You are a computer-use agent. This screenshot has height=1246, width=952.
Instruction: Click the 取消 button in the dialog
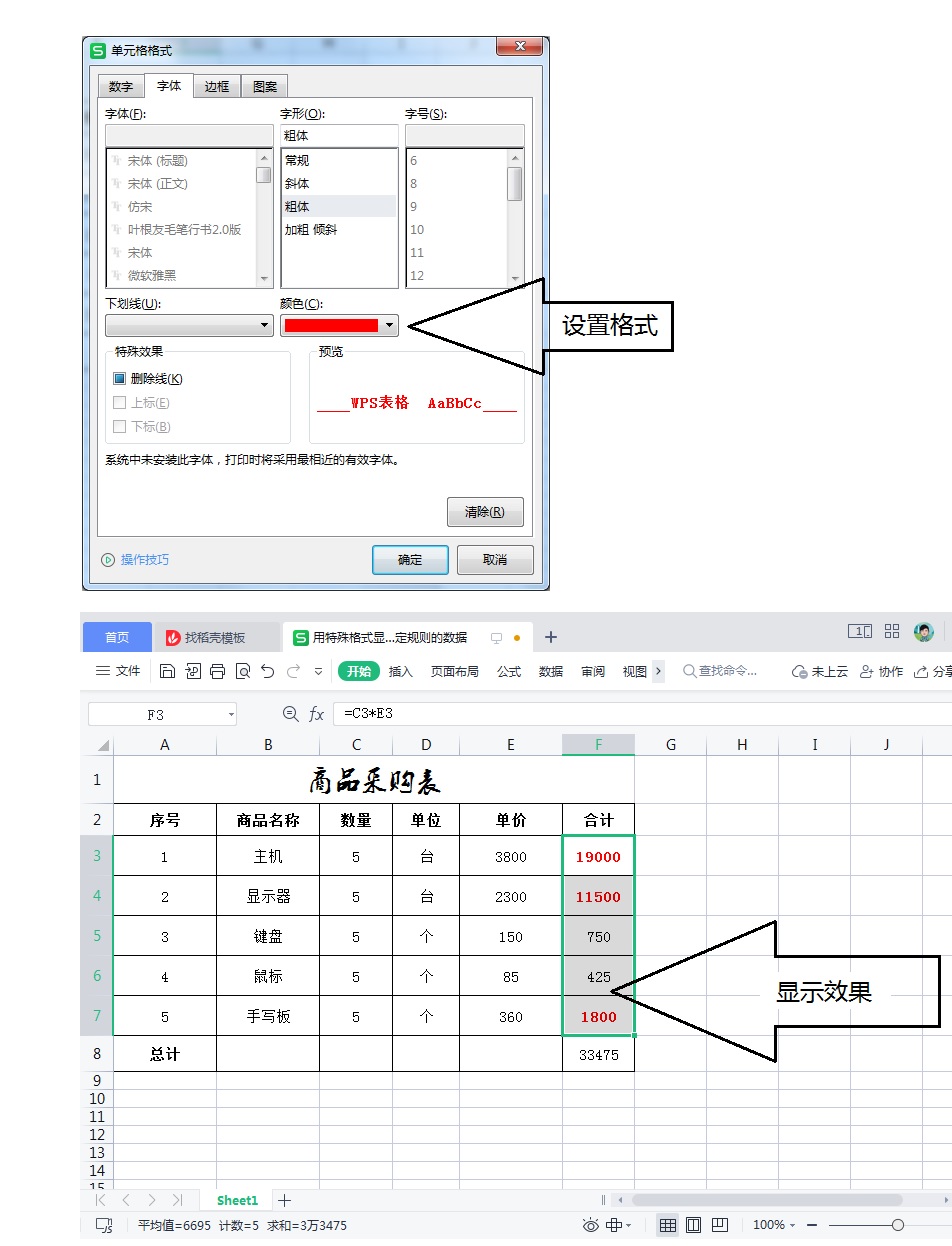coord(495,560)
